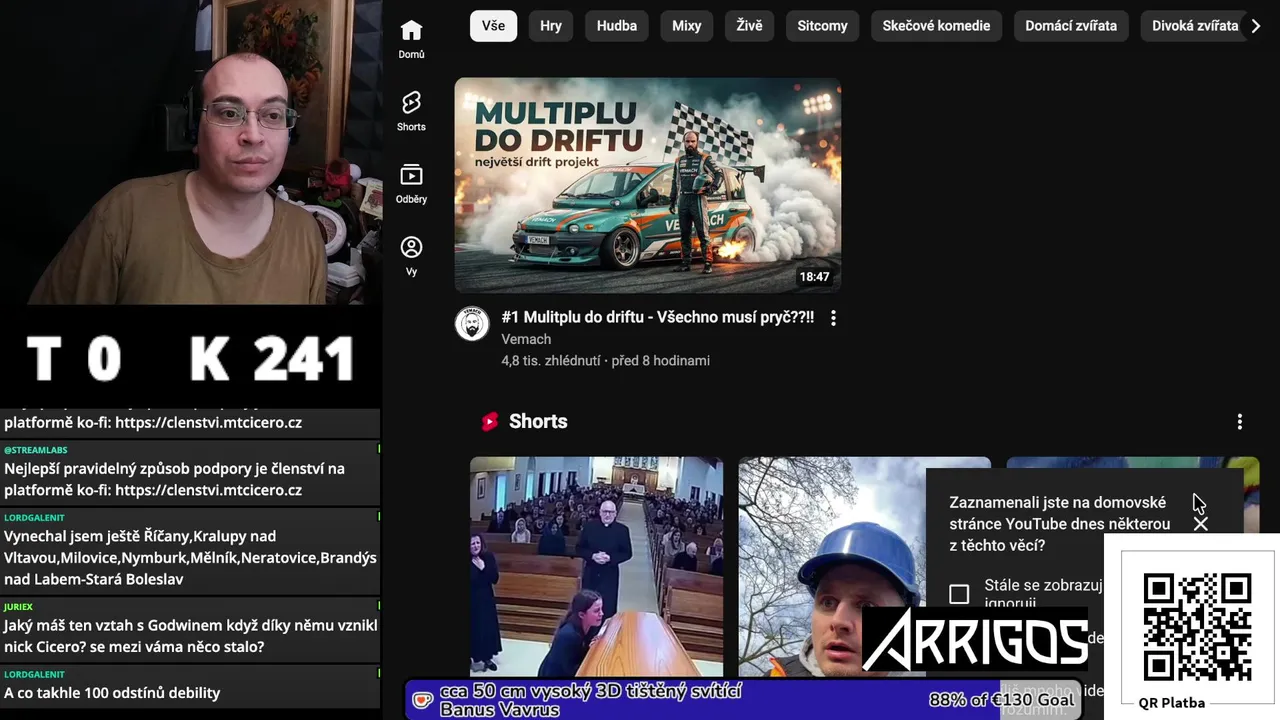This screenshot has width=1280, height=720.
Task: Open the Vy profile icon
Action: tap(411, 255)
